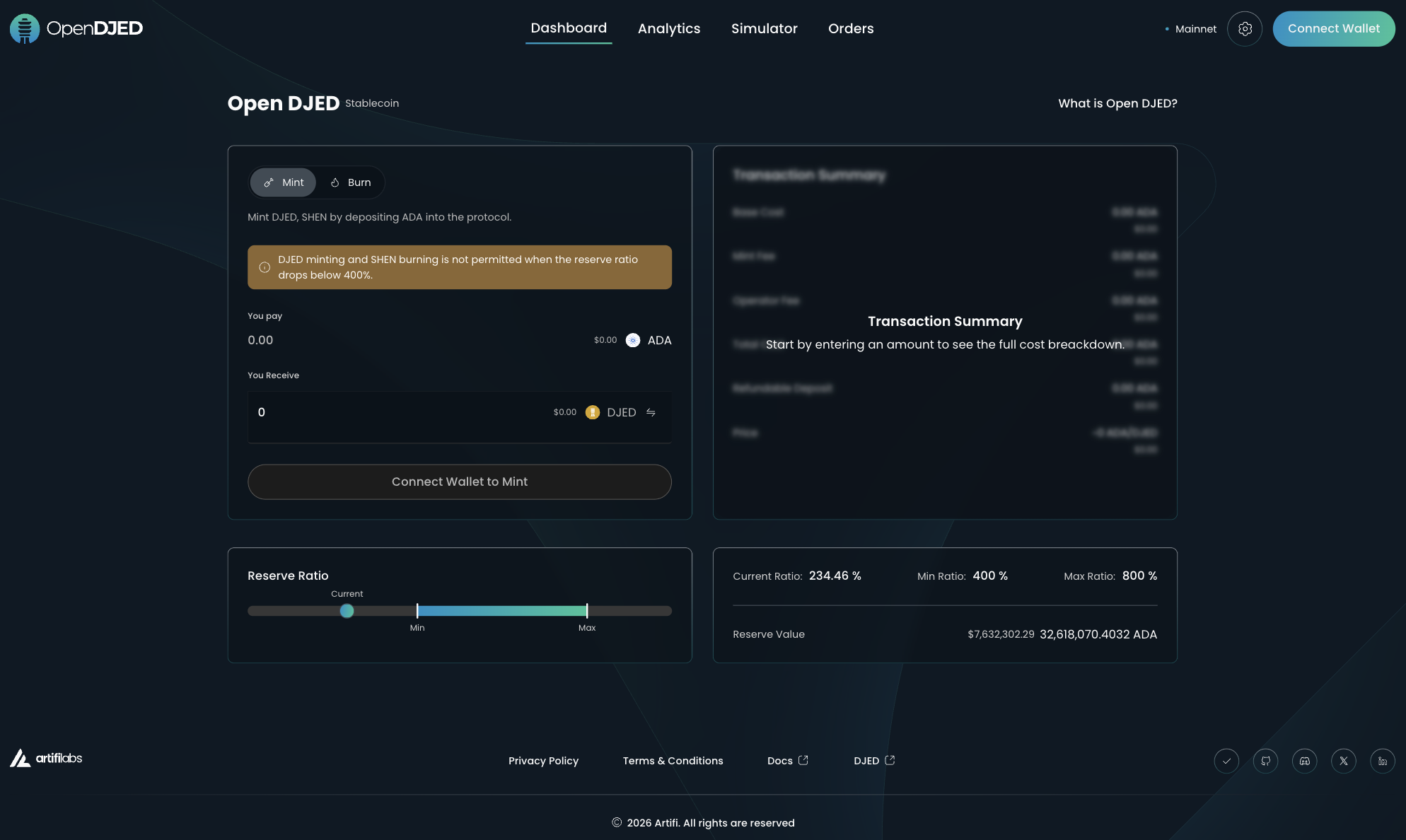Click the $0.00 value next to DJED
The width and height of the screenshot is (1406, 840).
[565, 412]
